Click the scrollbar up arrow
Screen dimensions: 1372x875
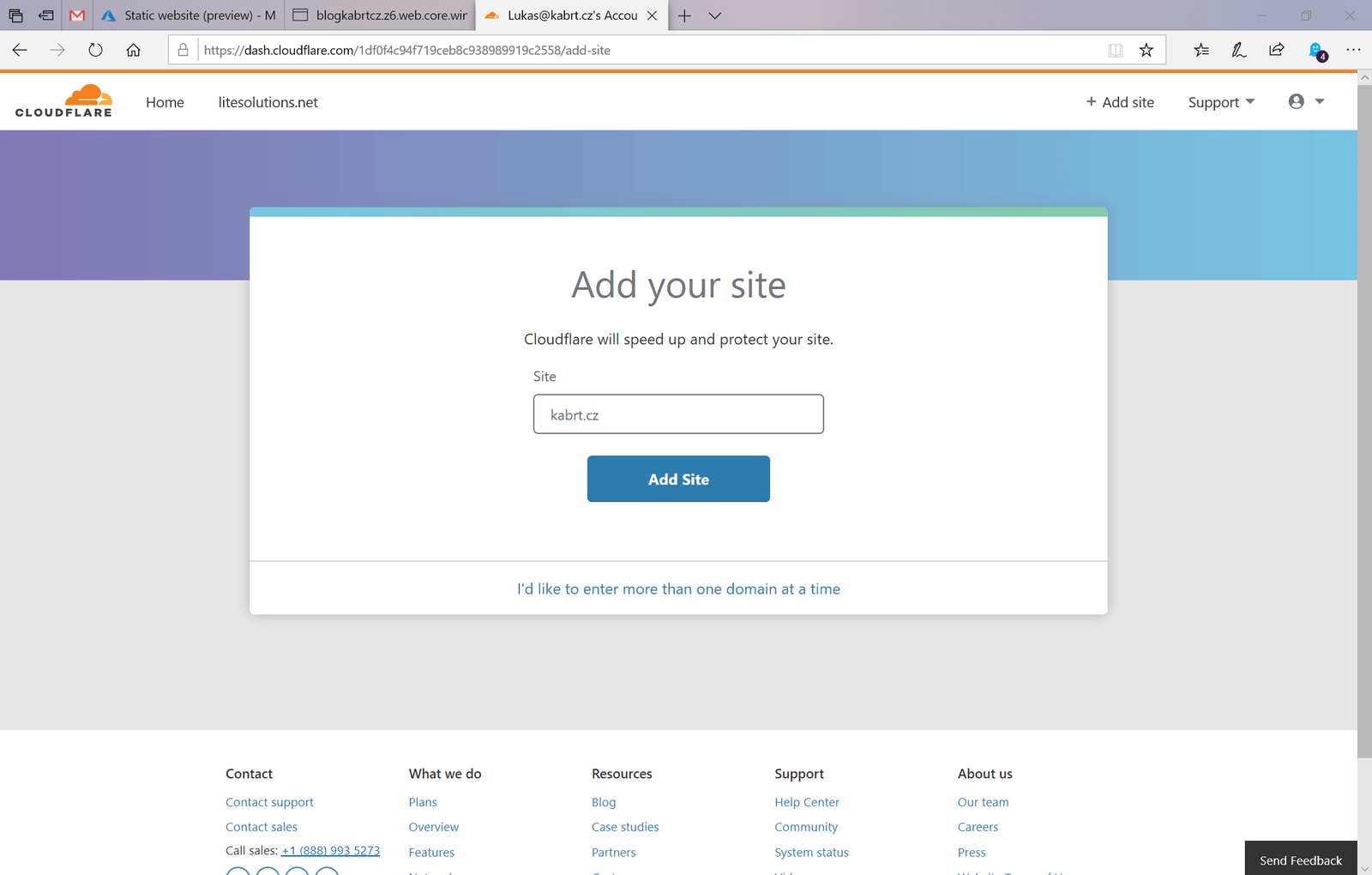pyautogui.click(x=1364, y=77)
